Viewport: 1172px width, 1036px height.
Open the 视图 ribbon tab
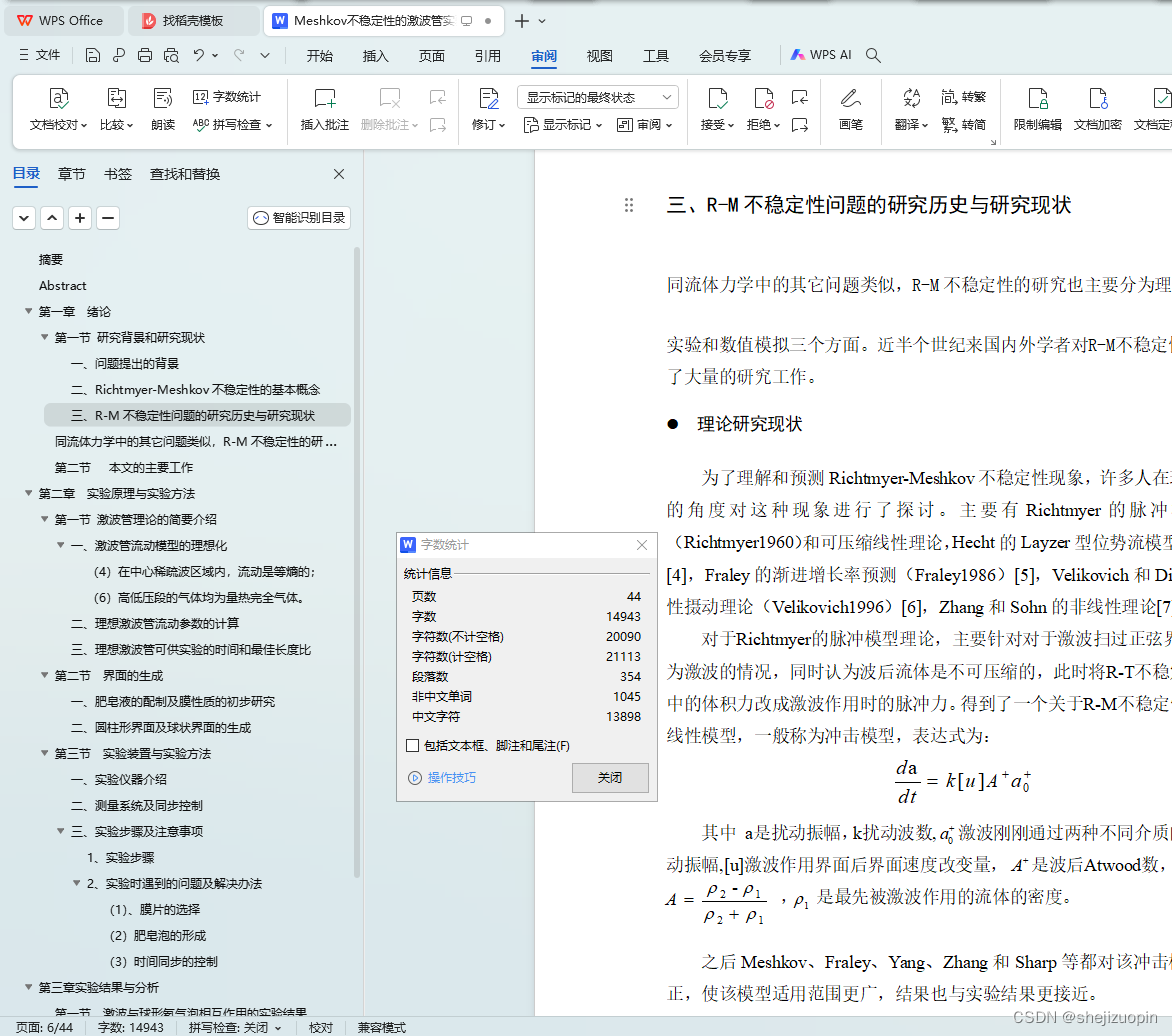599,56
